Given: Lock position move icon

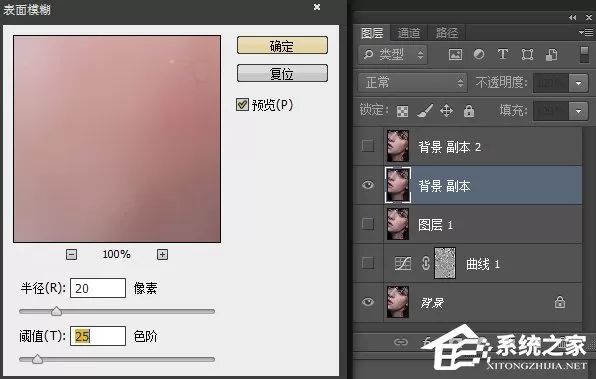Looking at the screenshot, I should pyautogui.click(x=446, y=111).
